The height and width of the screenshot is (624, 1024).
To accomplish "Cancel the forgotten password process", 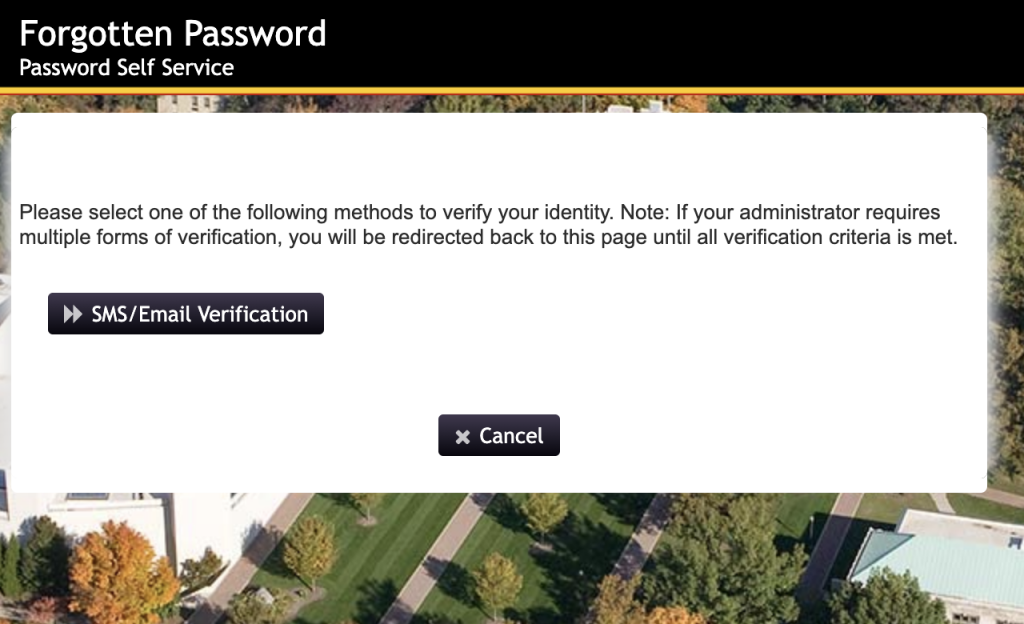I will tap(499, 435).
